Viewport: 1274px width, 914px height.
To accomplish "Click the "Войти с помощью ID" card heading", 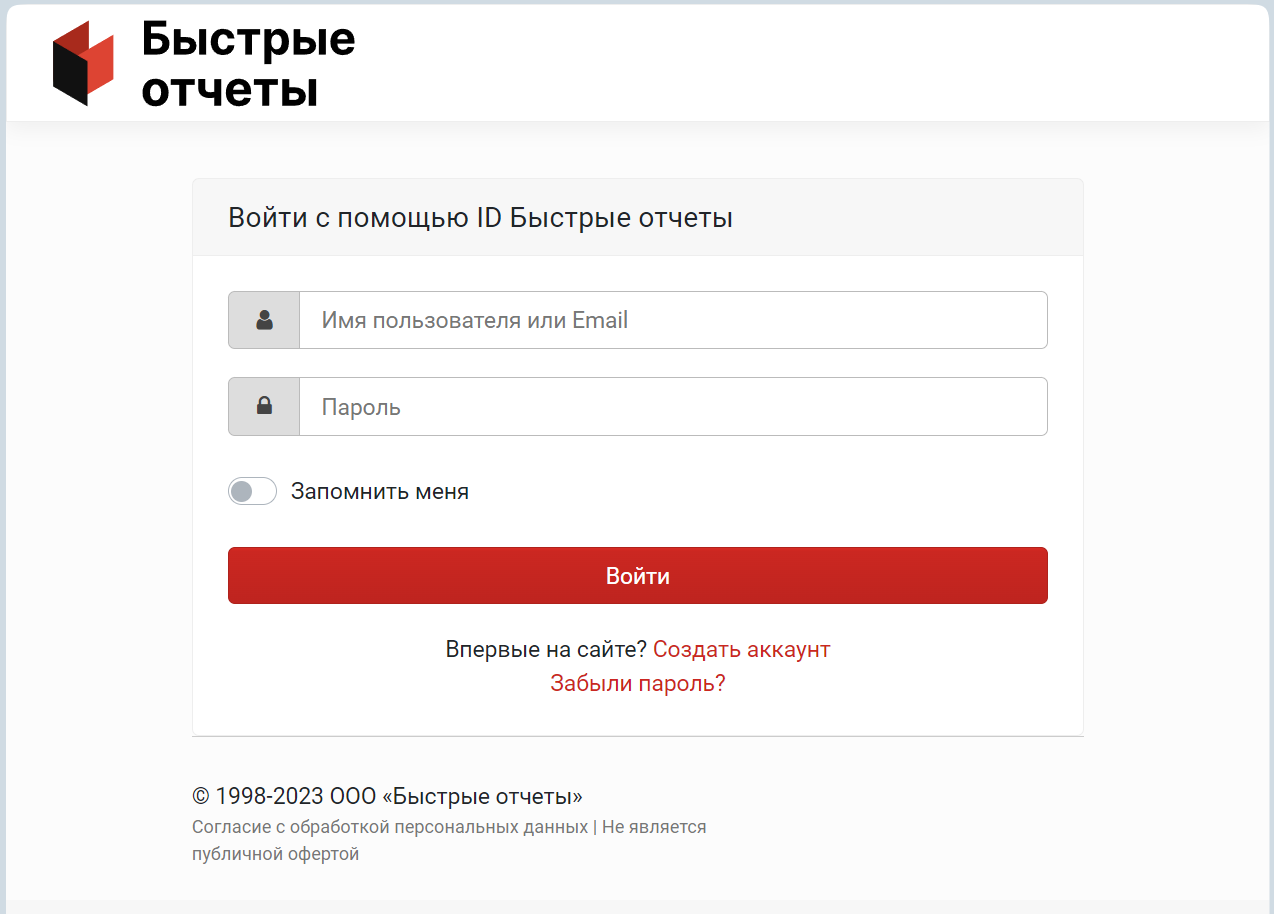I will pos(480,218).
